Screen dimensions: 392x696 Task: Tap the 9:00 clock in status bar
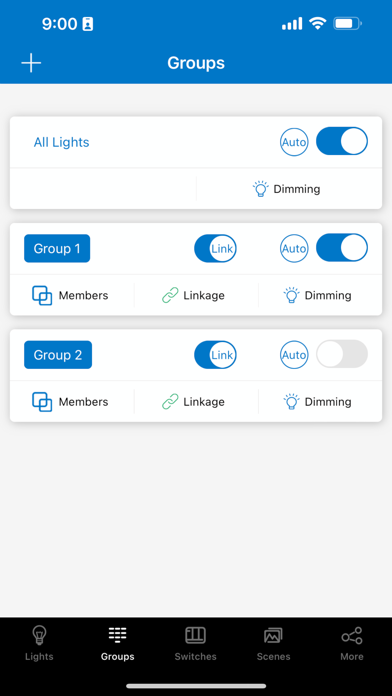point(59,24)
